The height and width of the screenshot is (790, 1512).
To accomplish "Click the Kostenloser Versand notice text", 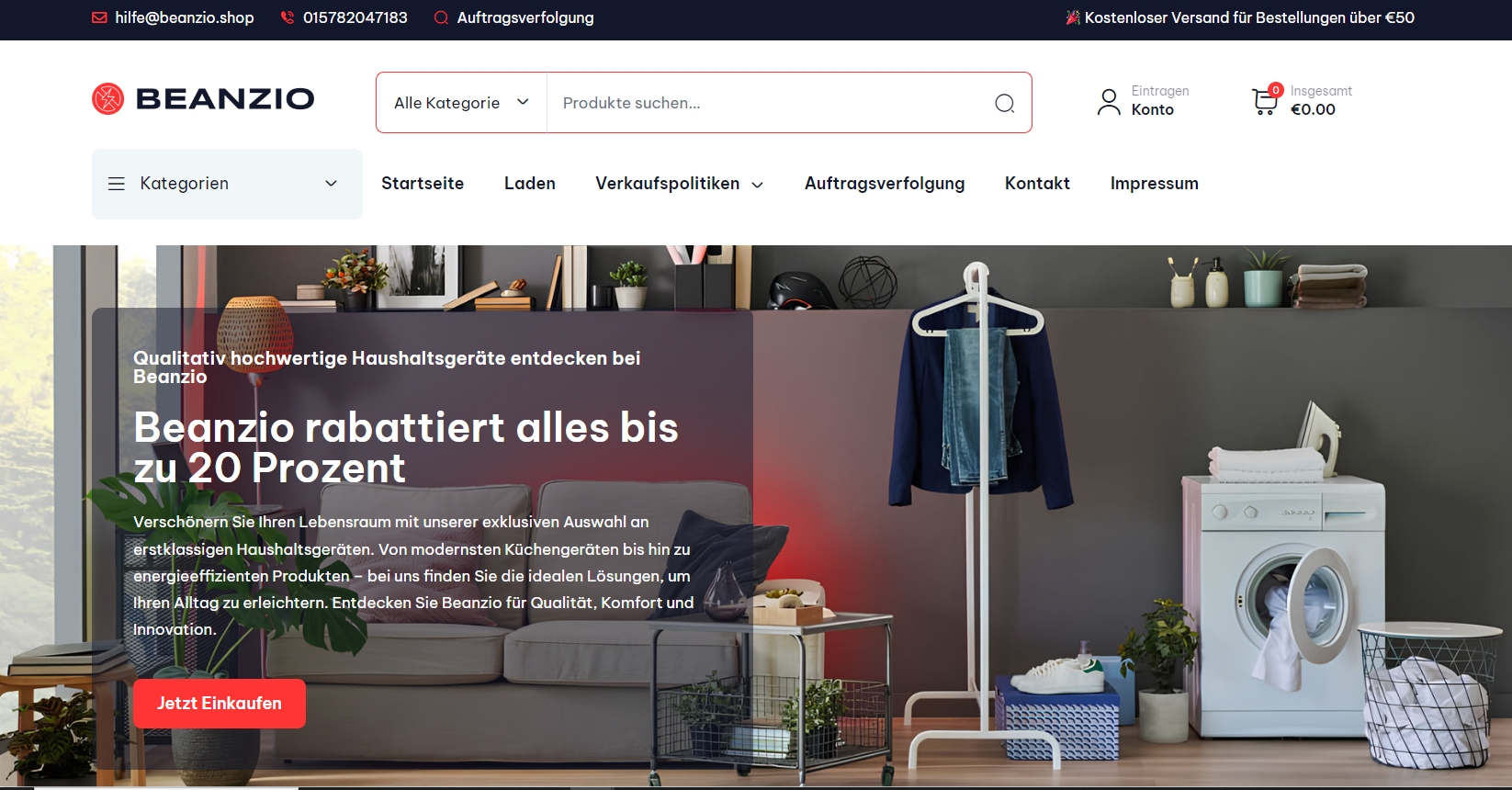I will point(1249,17).
